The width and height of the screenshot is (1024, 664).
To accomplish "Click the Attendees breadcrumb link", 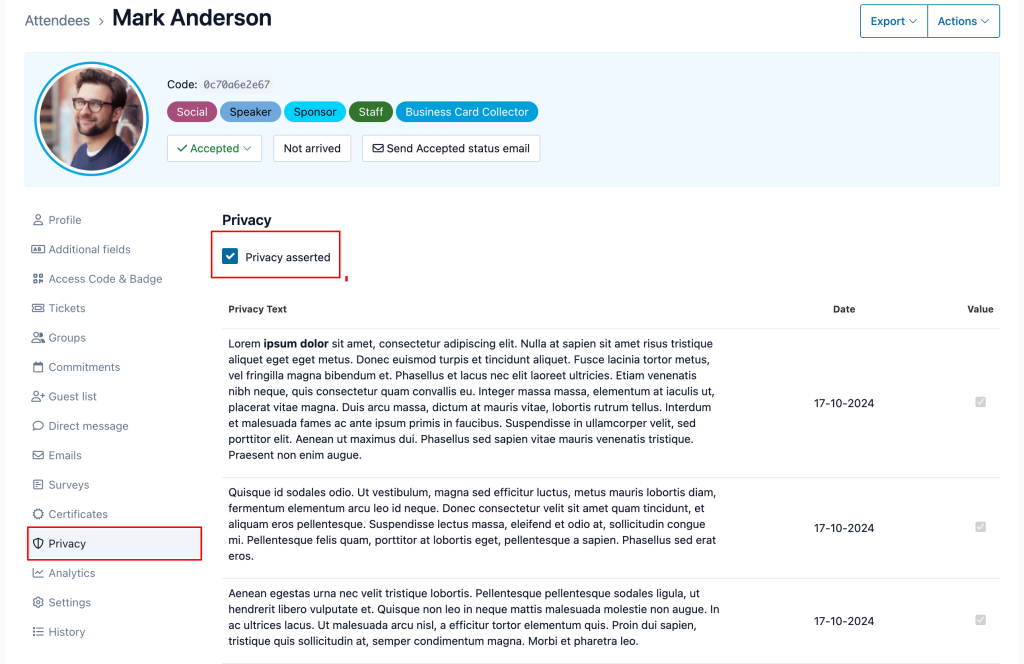I will (x=57, y=20).
